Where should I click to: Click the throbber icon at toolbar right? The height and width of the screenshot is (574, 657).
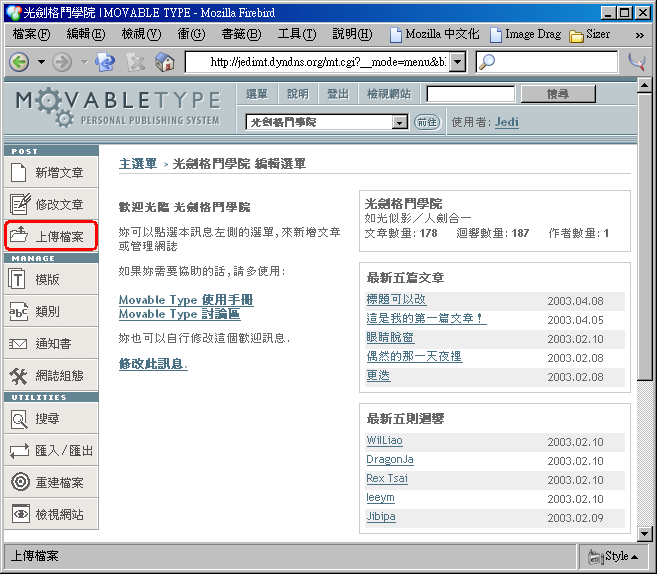coord(637,62)
